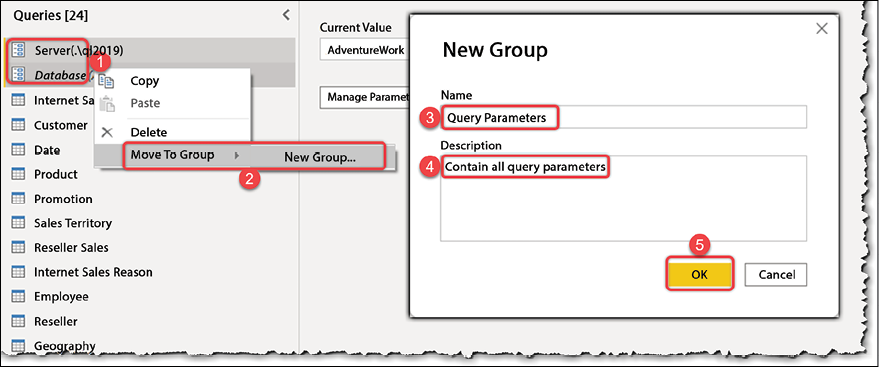Viewport: 879px width, 367px height.
Task: Click the Customer table icon
Action: (18, 124)
